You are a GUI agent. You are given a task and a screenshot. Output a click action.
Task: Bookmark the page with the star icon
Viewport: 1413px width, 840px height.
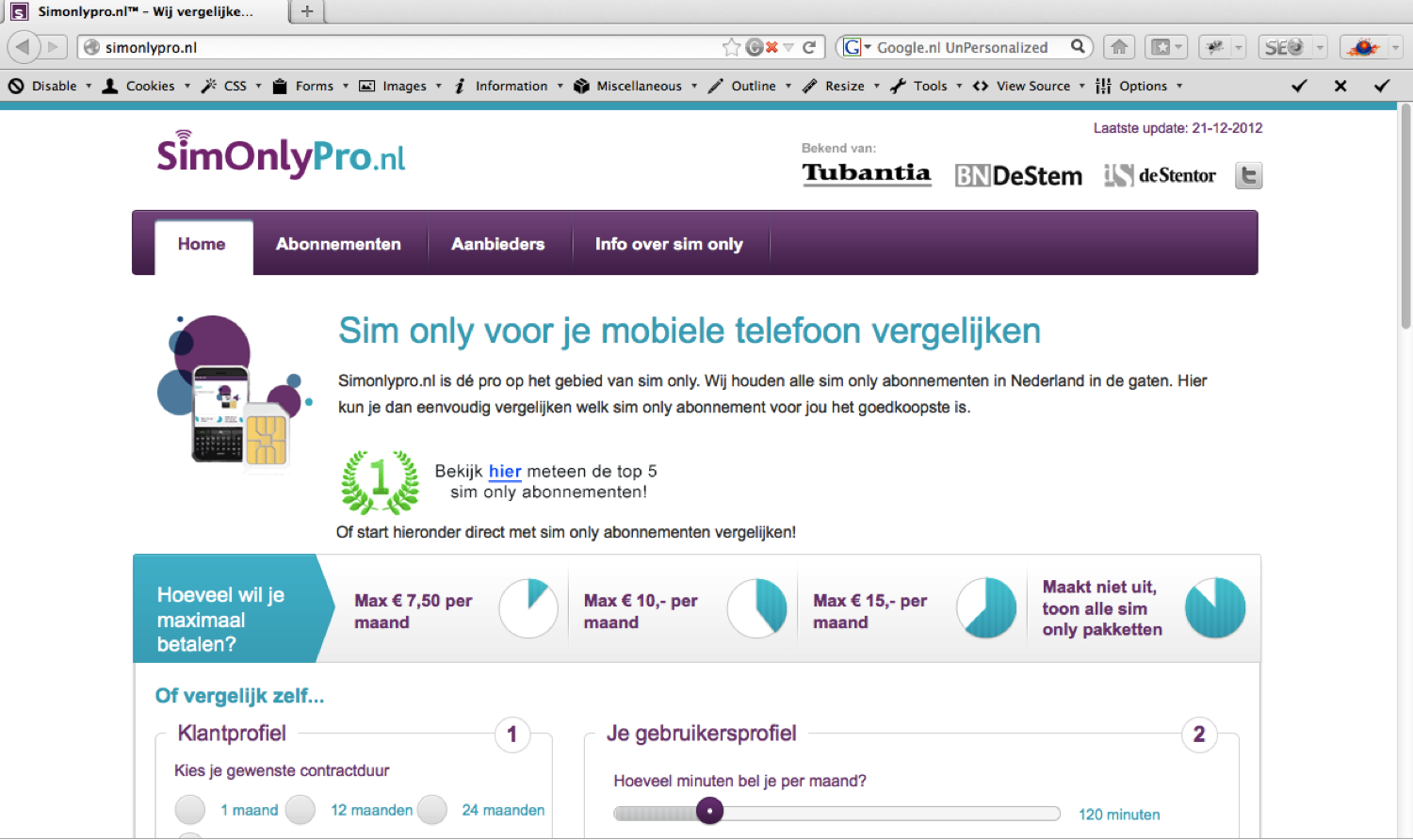click(x=731, y=47)
